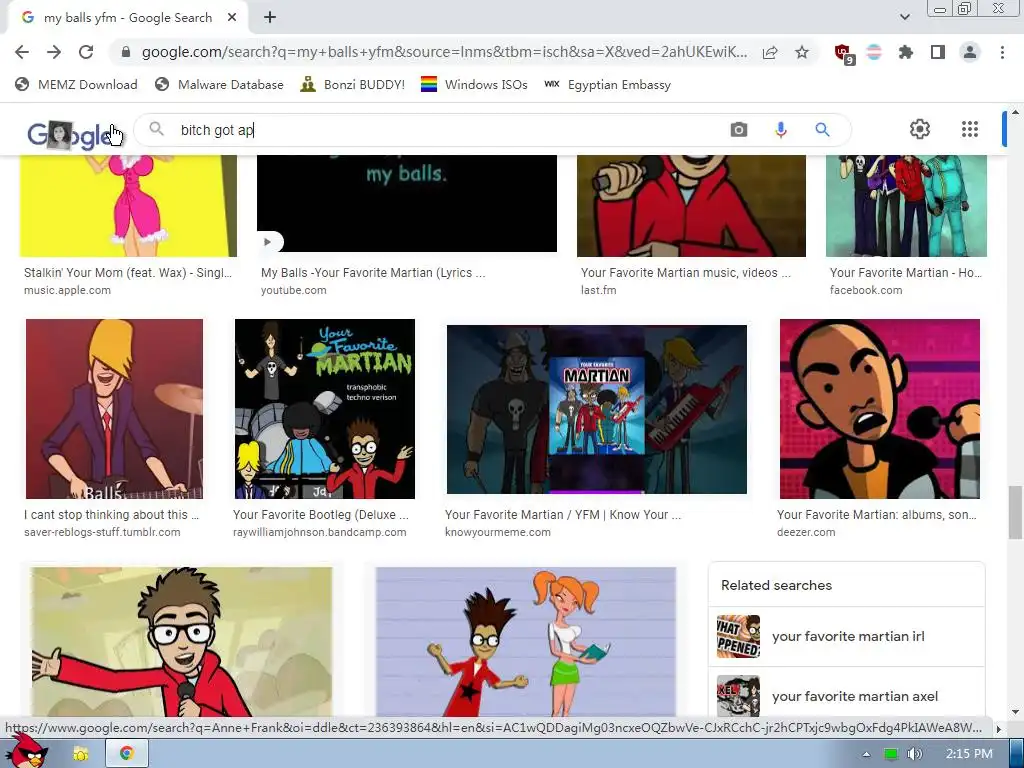Open the Chrome profile avatar
Viewport: 1024px width, 768px height.
point(970,52)
